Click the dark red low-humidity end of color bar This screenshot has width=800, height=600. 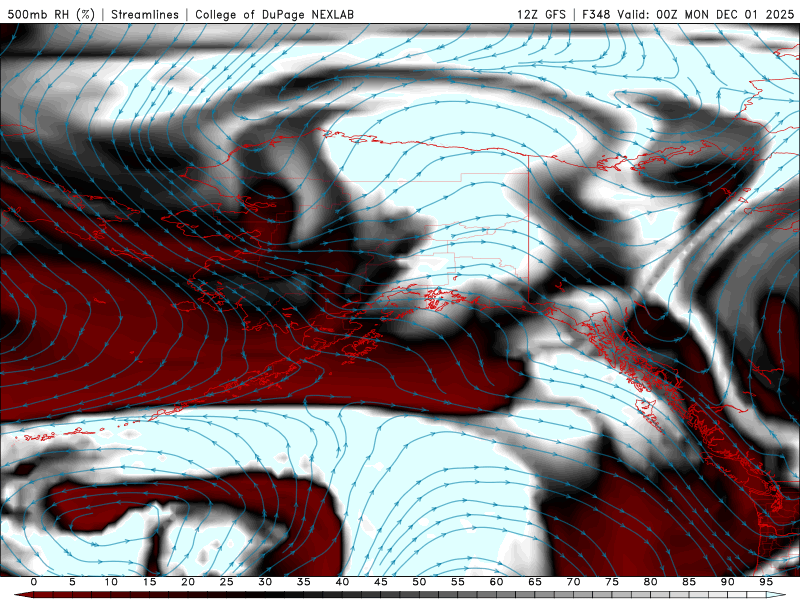pos(26,595)
